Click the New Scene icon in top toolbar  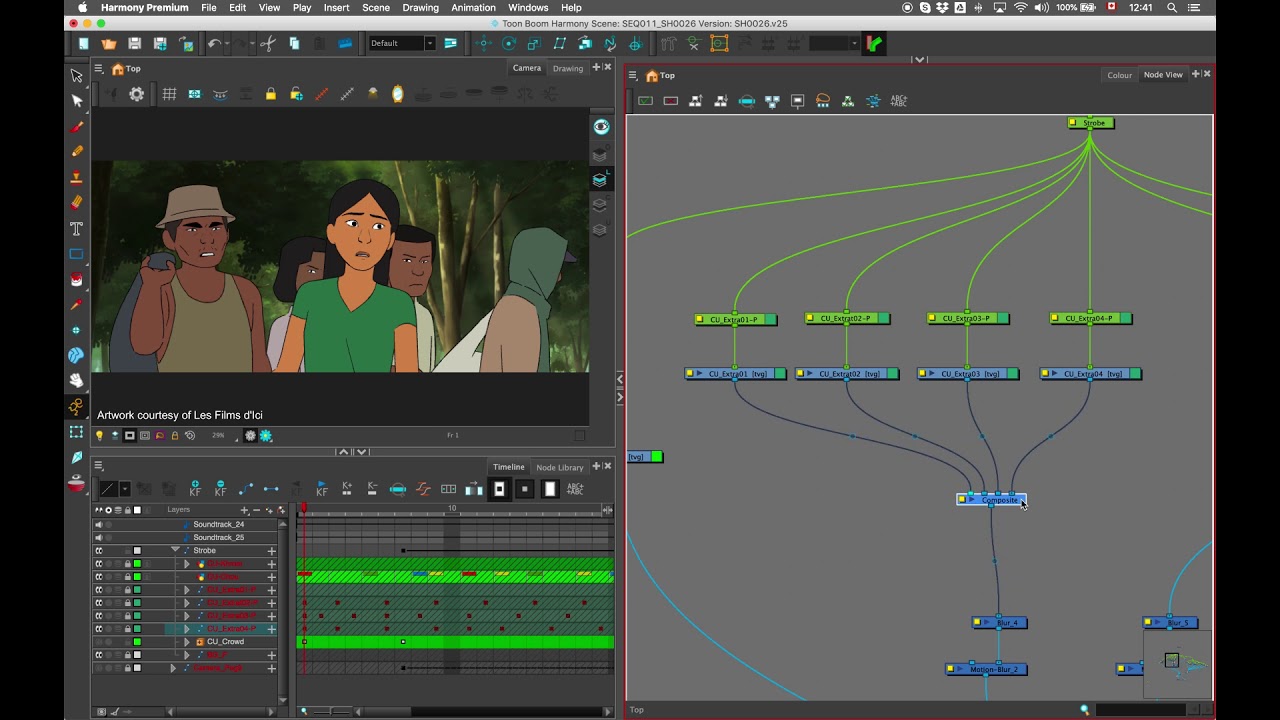(x=84, y=44)
